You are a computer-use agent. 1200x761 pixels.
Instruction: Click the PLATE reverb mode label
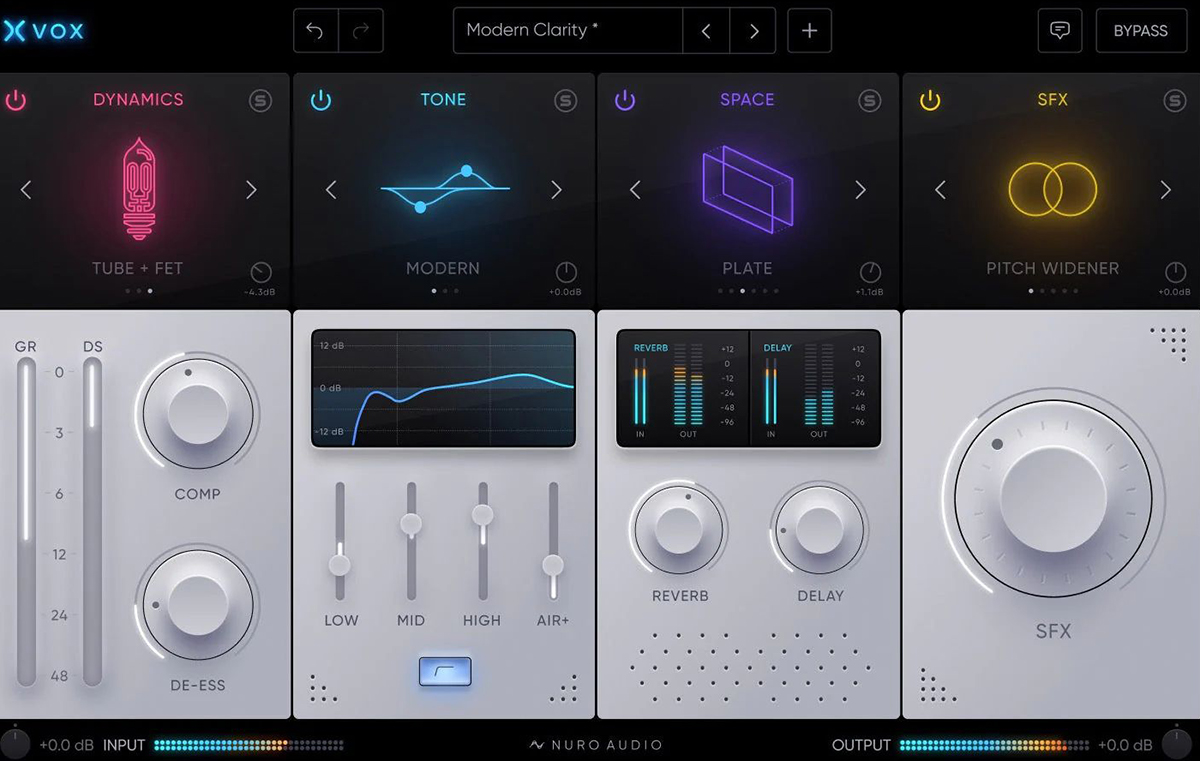click(747, 268)
